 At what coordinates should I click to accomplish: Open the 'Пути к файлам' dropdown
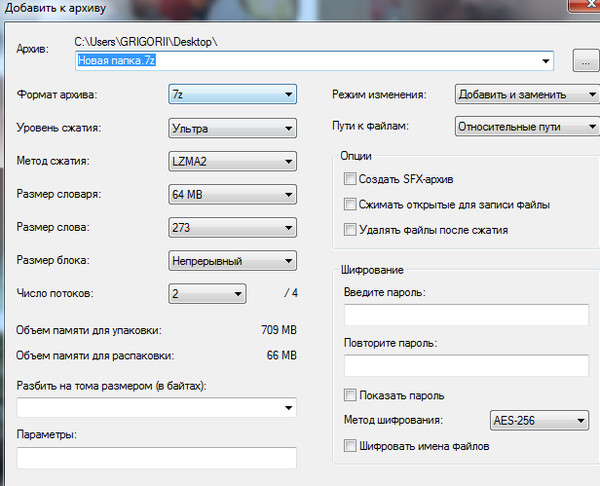(527, 126)
